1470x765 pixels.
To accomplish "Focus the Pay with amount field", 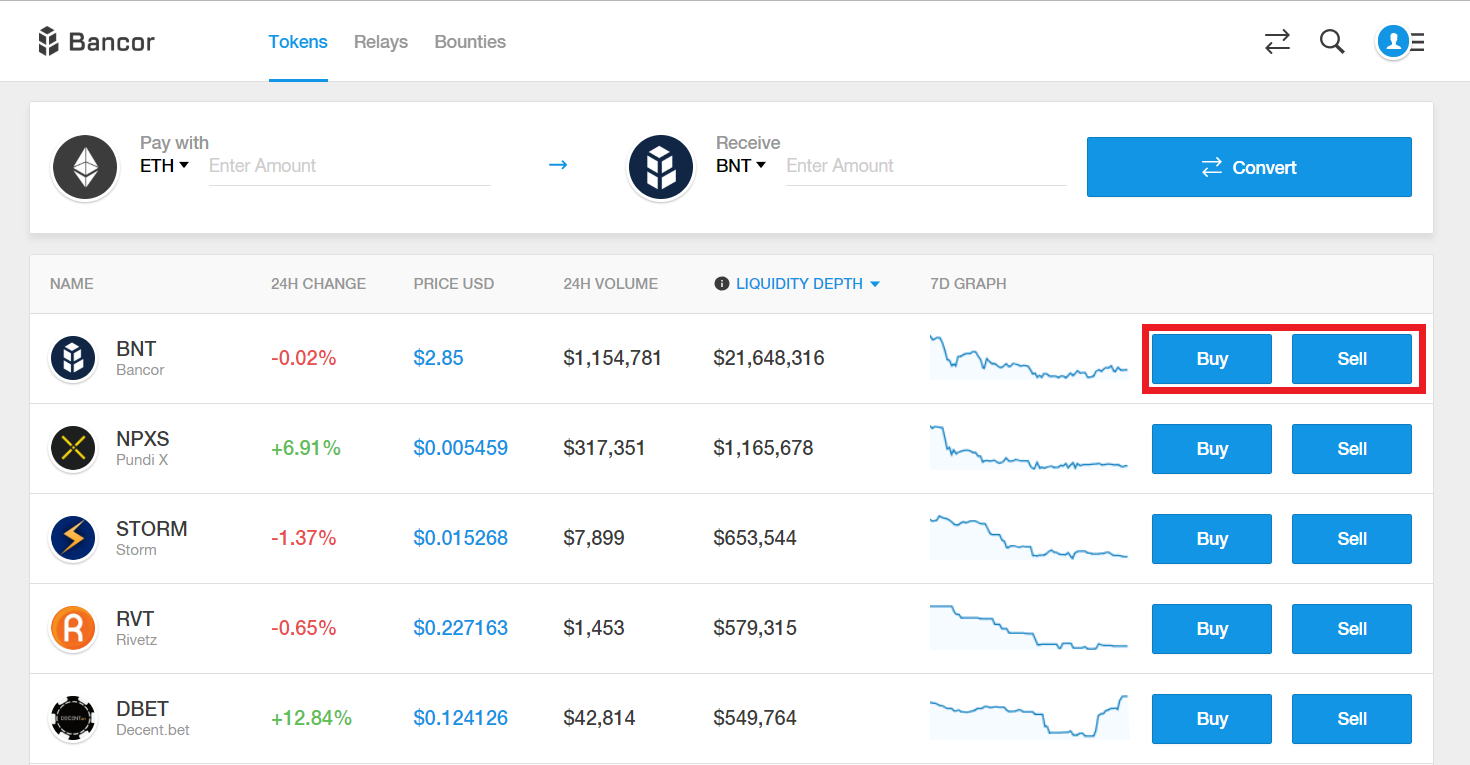I will click(x=349, y=166).
